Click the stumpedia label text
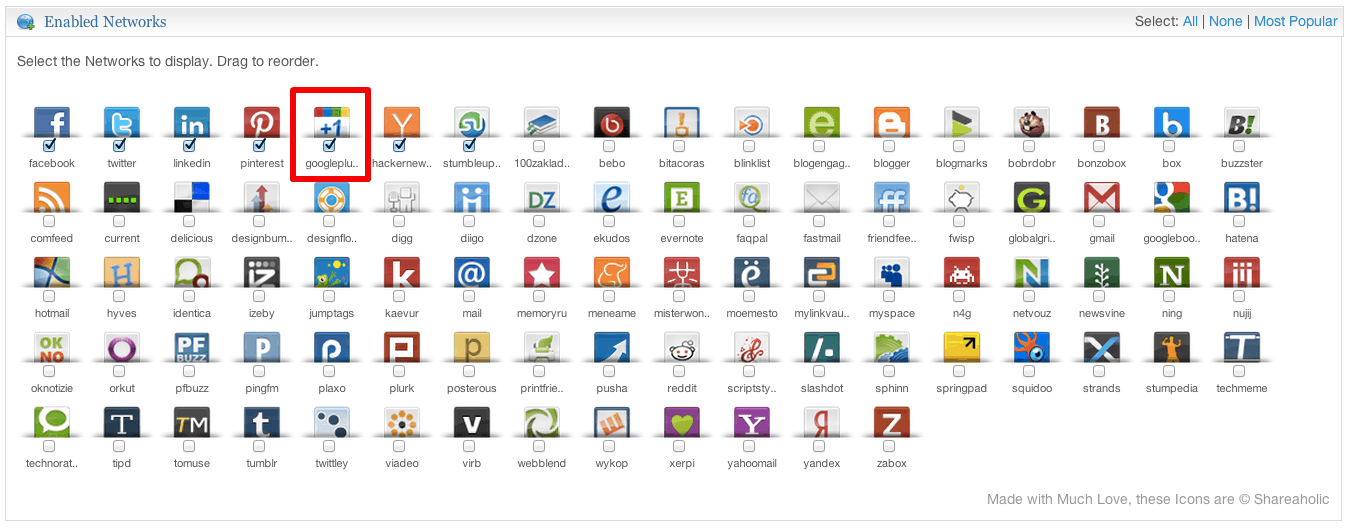The width and height of the screenshot is (1352, 528). pyautogui.click(x=1172, y=388)
